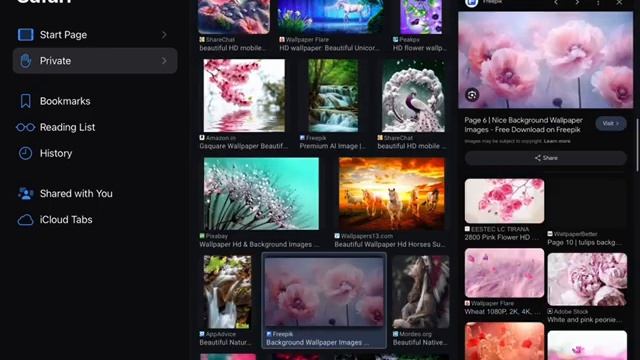The width and height of the screenshot is (640, 360).
Task: Select the highlighted Freepik pink poppies thumbnail
Action: pyautogui.click(x=324, y=292)
